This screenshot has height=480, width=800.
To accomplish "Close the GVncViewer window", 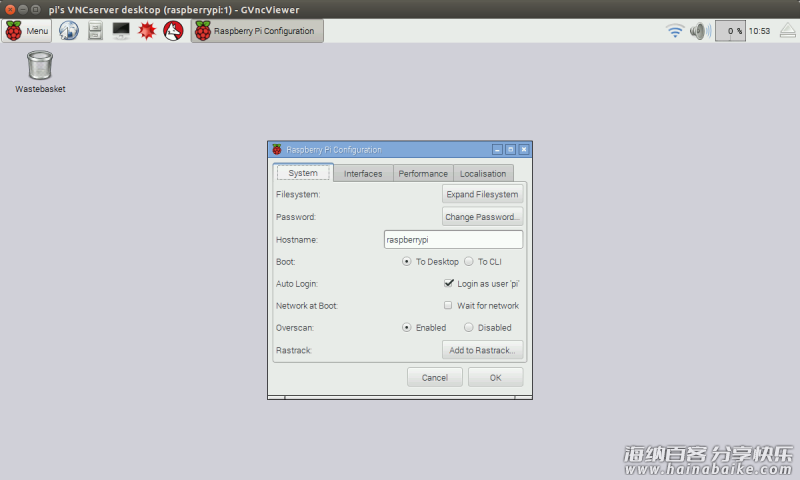I will click(x=10, y=9).
